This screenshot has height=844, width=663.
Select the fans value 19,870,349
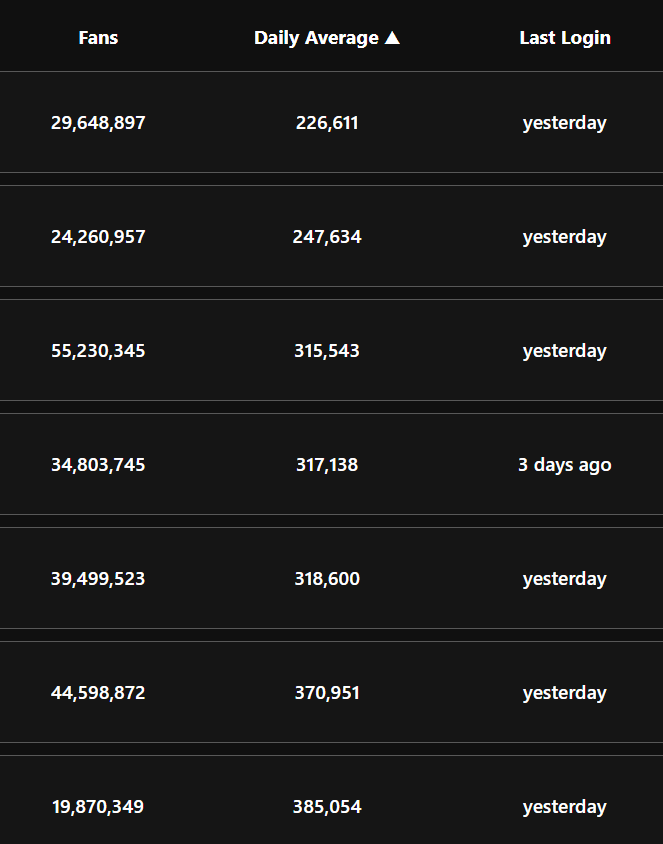98,807
